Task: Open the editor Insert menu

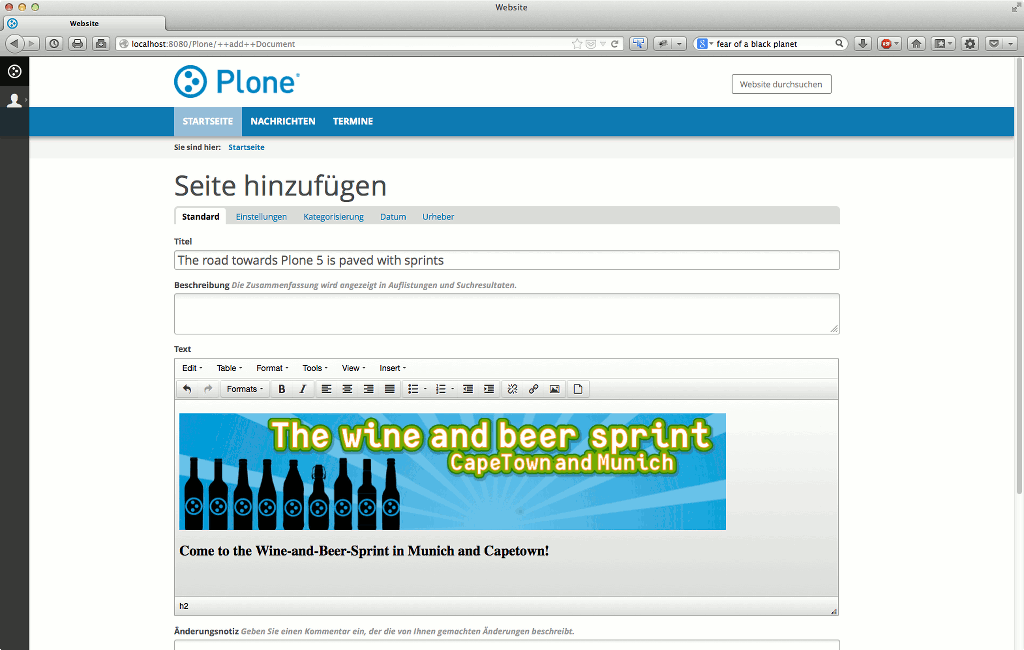Action: (392, 368)
